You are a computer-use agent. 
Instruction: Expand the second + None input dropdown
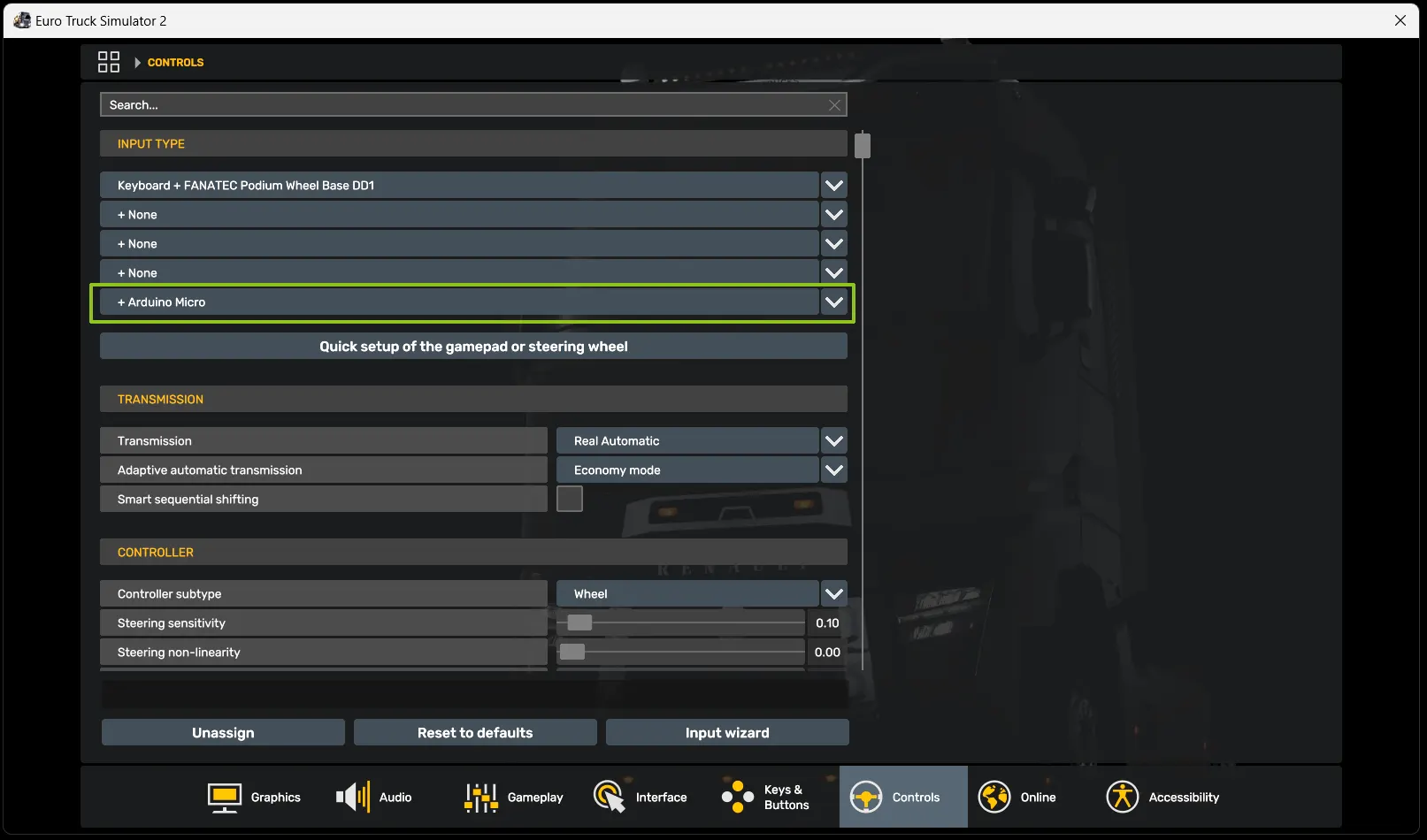tap(834, 244)
